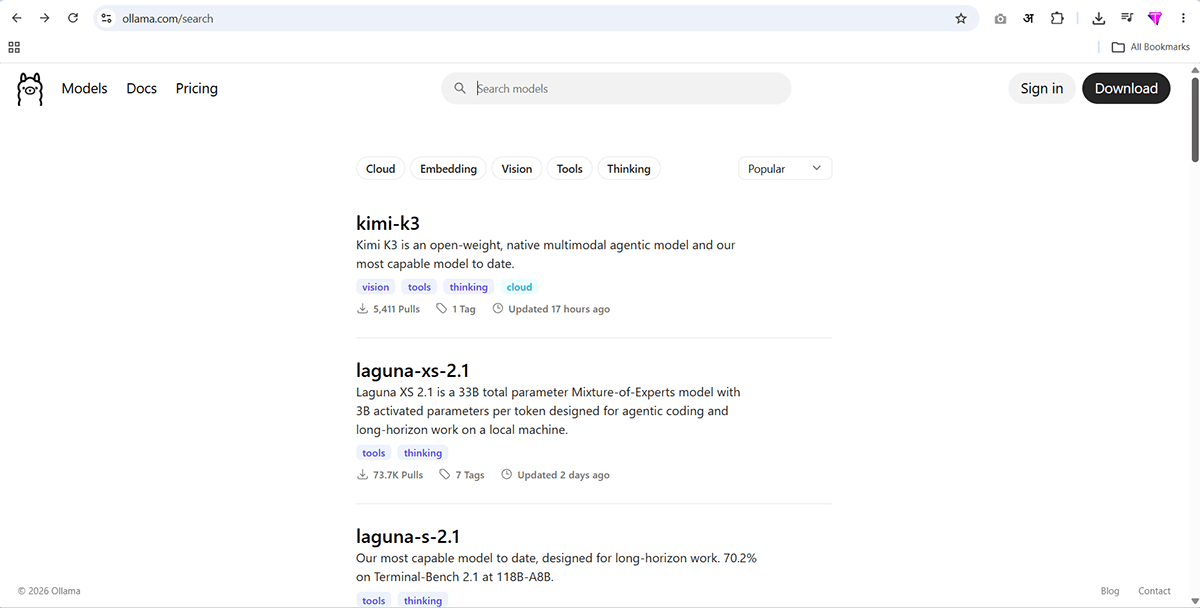Click the laguna-xs-2.1 description text
The width and height of the screenshot is (1200, 608).
(x=548, y=411)
